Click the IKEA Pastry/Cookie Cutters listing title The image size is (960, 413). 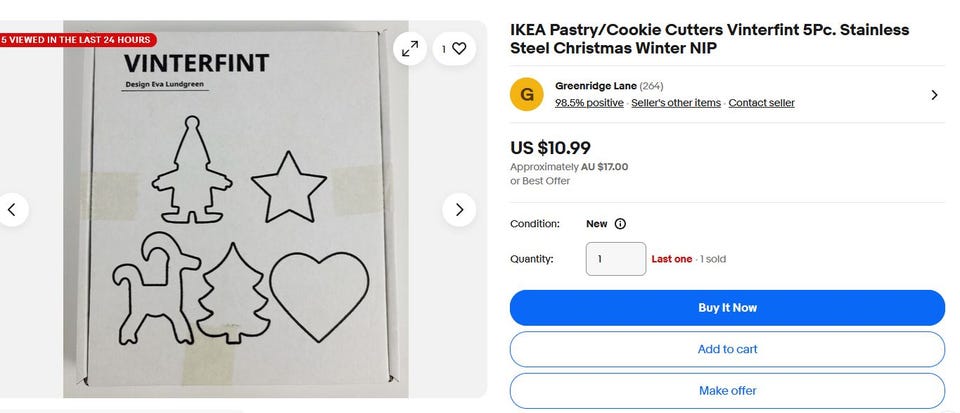point(709,39)
